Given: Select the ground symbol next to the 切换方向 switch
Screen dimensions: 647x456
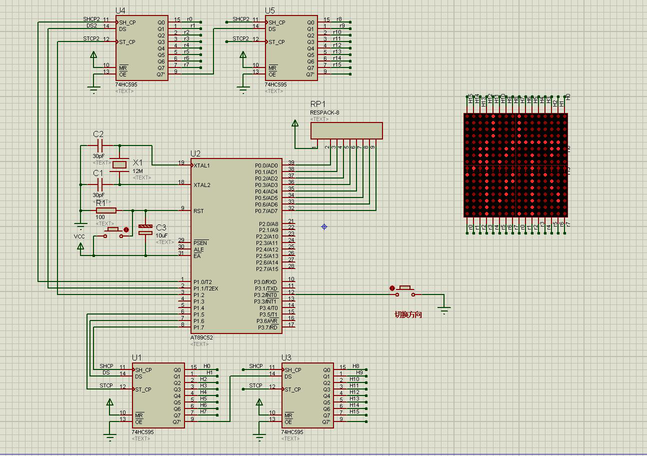Looking at the screenshot, I should coord(444,309).
